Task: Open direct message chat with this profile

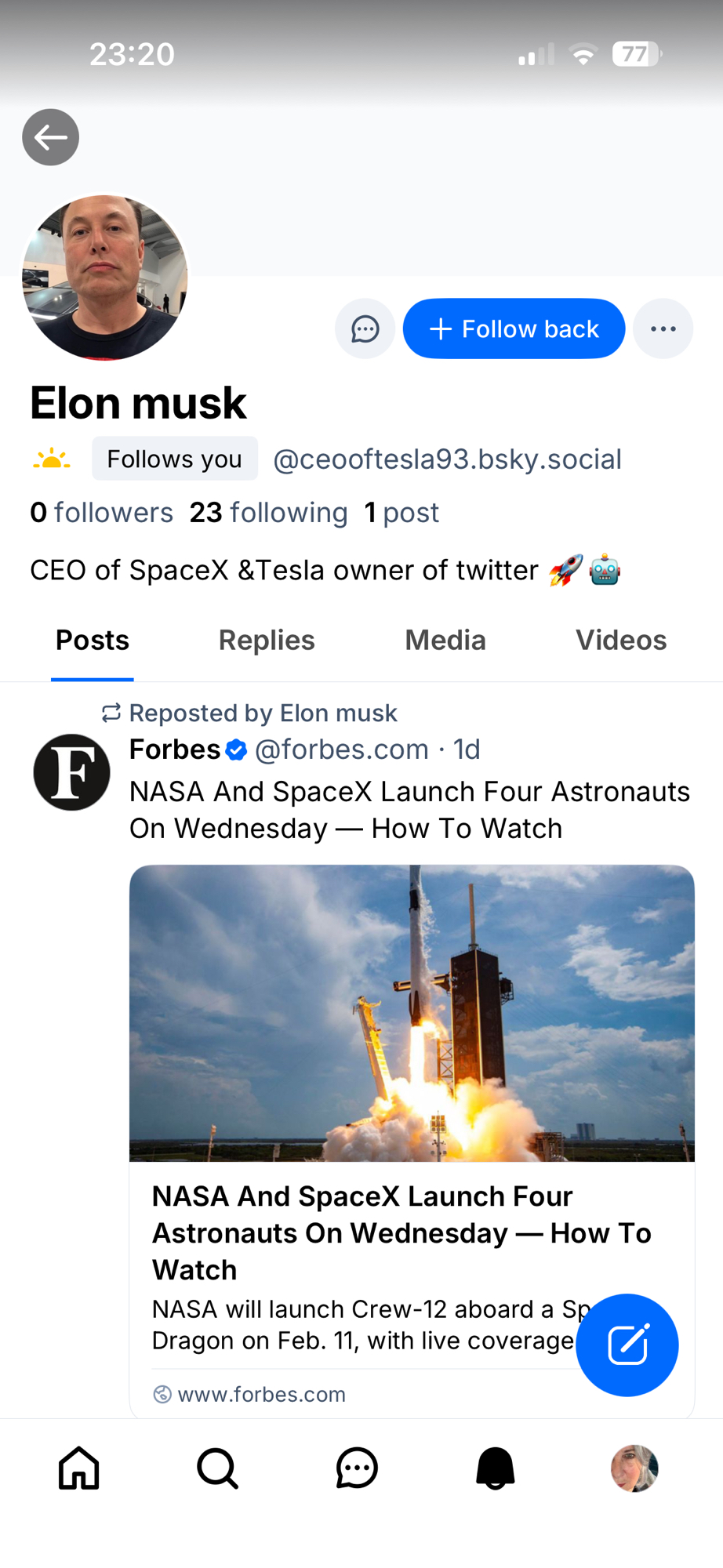Action: pos(365,328)
